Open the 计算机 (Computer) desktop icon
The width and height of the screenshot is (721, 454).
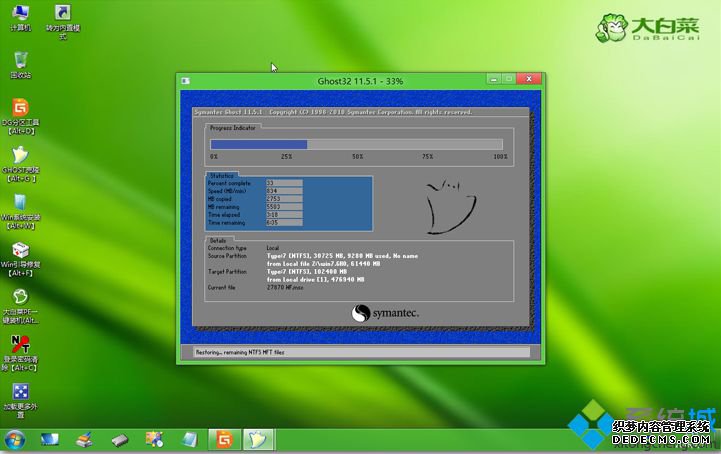[20, 17]
